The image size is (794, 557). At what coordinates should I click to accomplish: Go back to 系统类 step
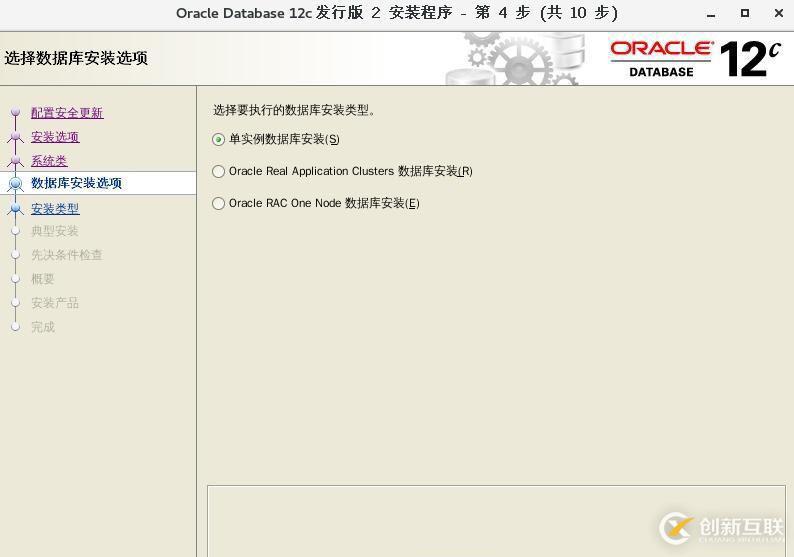tap(49, 161)
